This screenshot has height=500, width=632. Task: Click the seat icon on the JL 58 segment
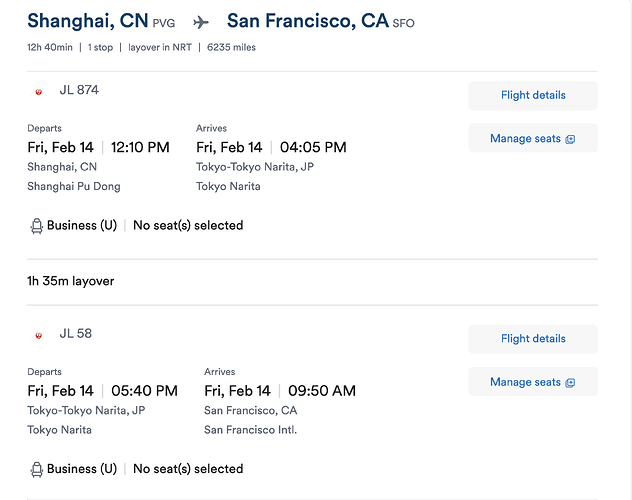(36, 469)
